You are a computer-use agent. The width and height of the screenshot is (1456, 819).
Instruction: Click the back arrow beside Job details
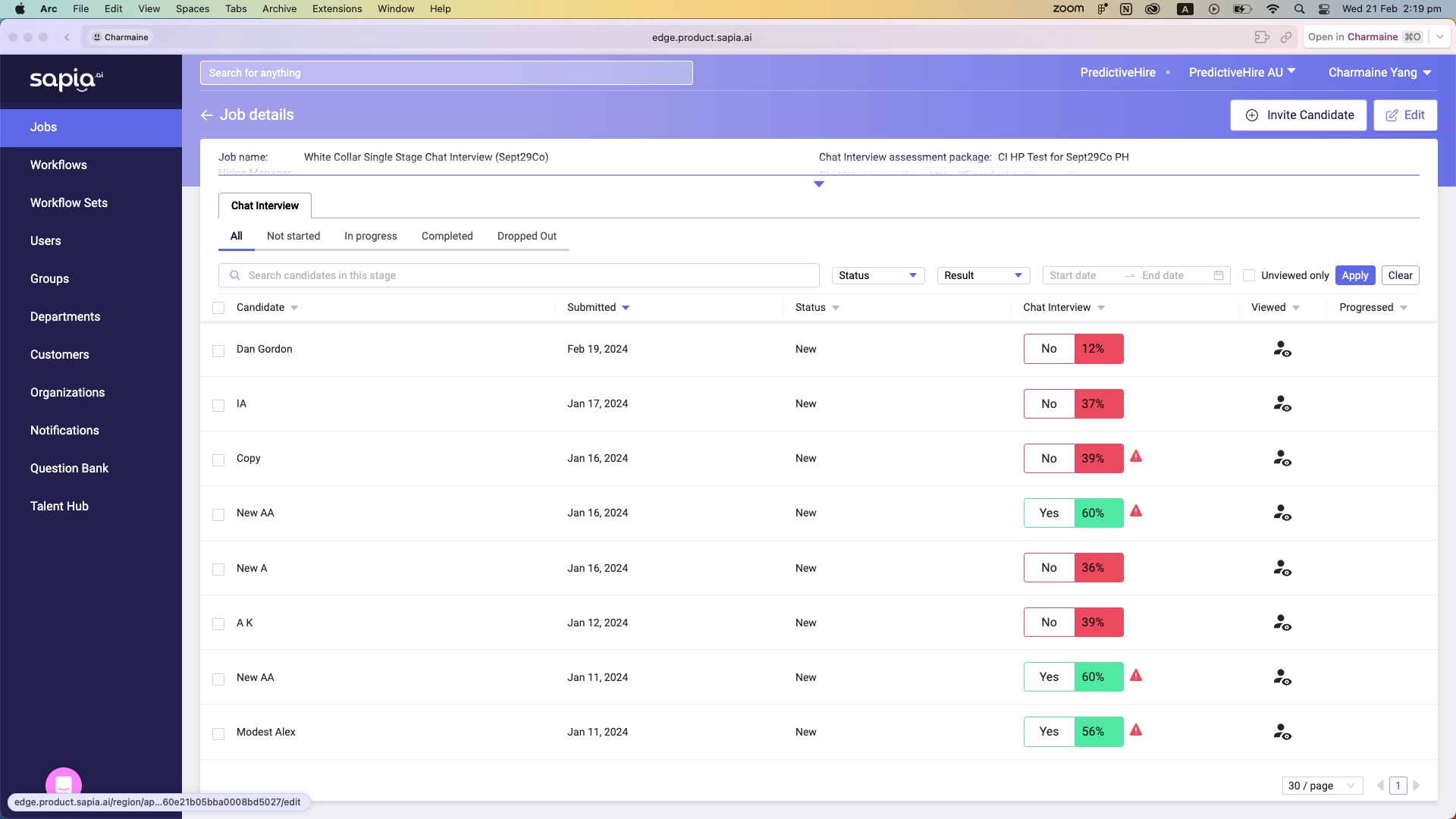click(x=206, y=115)
